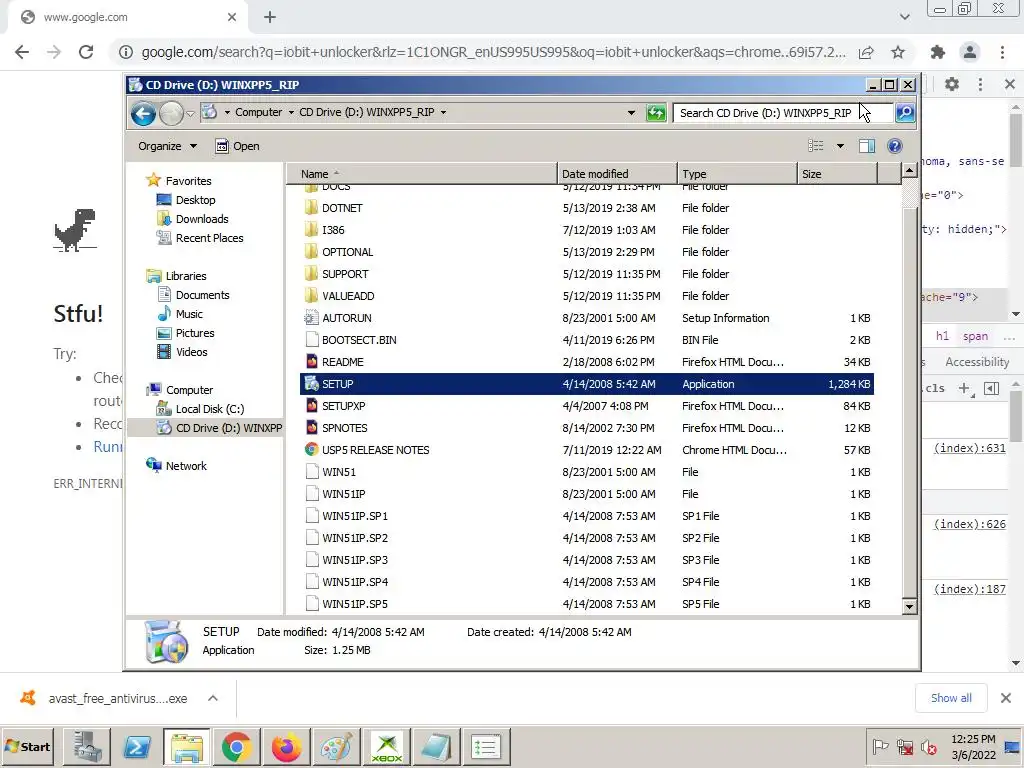Image resolution: width=1024 pixels, height=768 pixels.
Task: Select the DOTNET folder
Action: coord(586,208)
